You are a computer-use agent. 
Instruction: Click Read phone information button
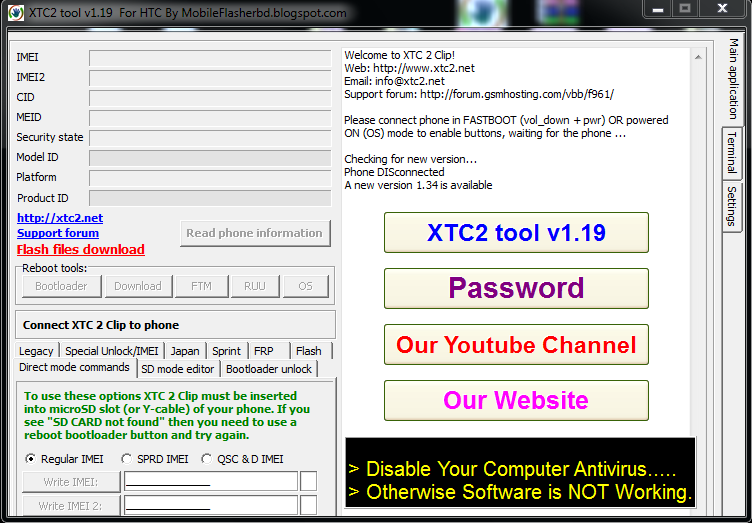pos(255,233)
